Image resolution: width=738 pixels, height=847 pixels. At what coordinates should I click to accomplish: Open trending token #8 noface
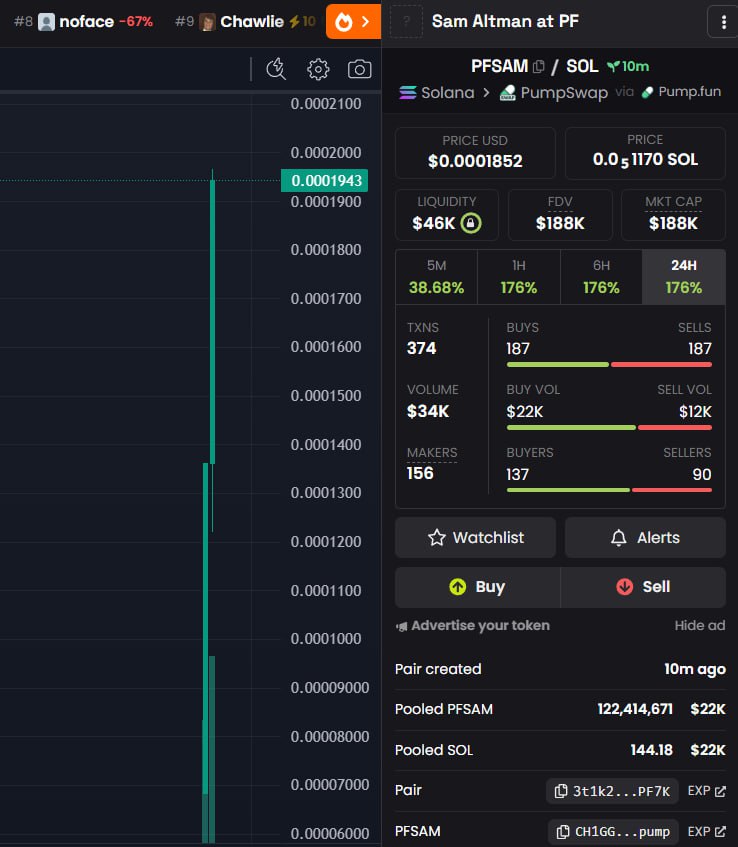pyautogui.click(x=84, y=22)
